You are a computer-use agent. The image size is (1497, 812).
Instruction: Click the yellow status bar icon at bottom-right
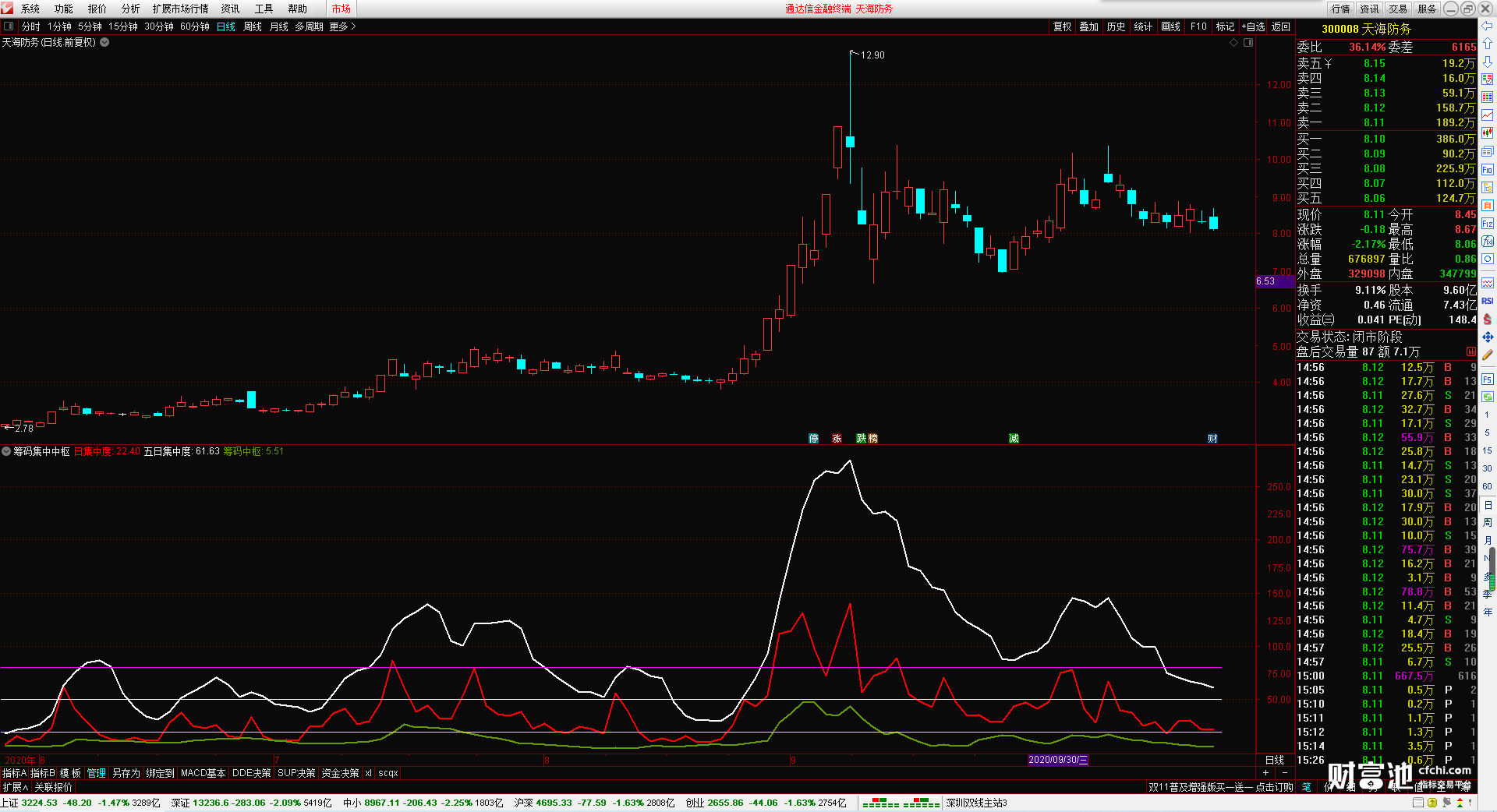[x=1432, y=803]
